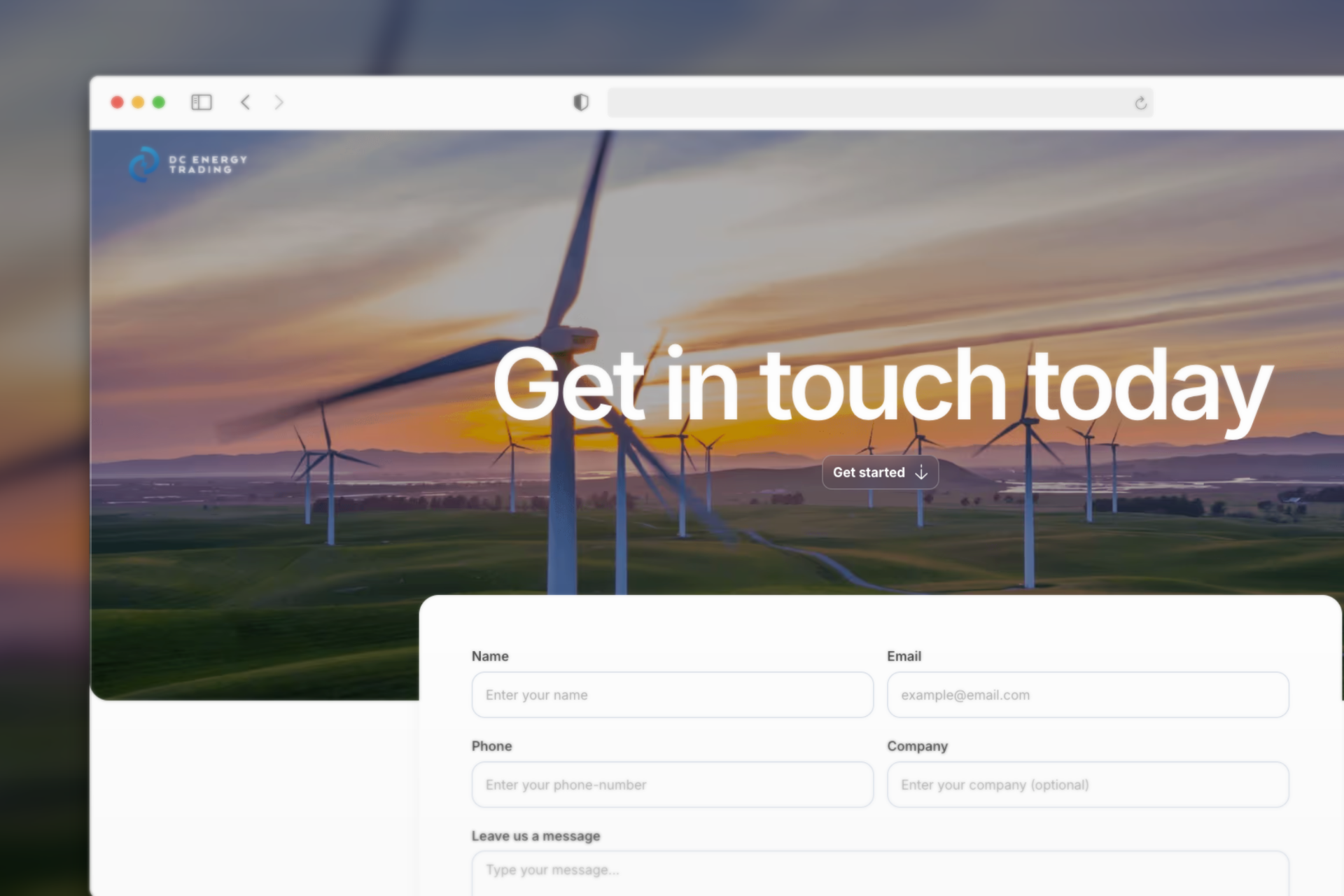
Task: Focus the Email input field
Action: [x=1088, y=695]
